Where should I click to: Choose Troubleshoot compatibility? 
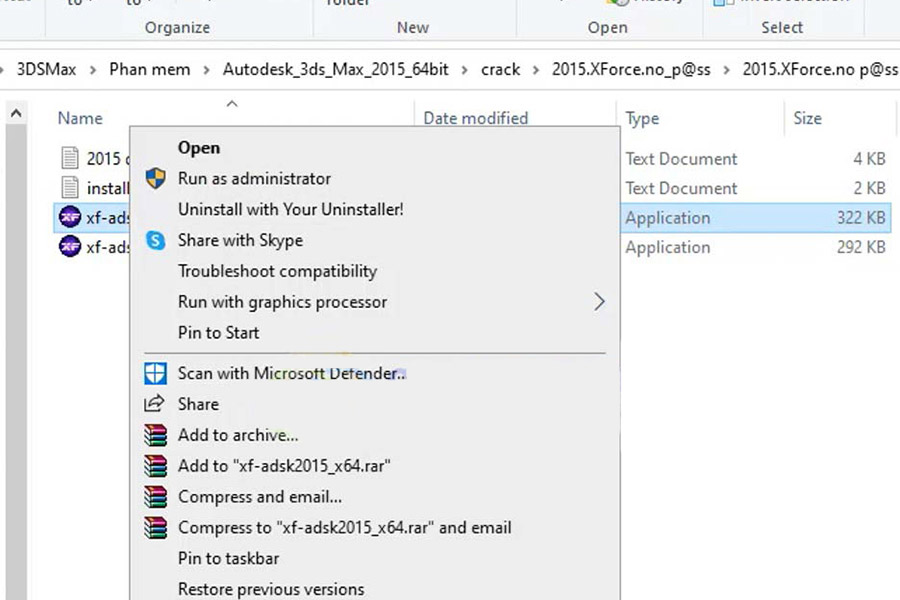tap(277, 271)
